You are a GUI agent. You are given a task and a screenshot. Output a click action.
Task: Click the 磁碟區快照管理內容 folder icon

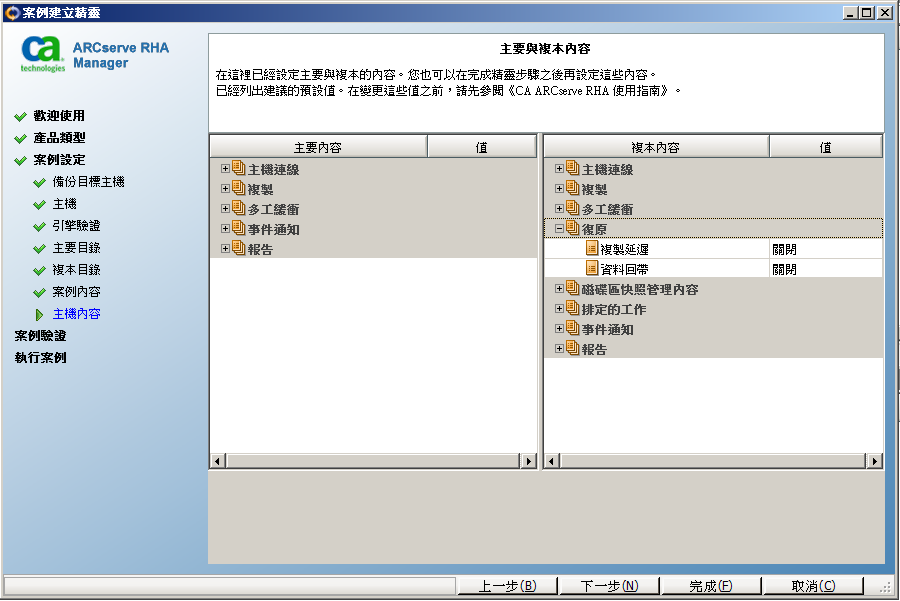tap(573, 288)
